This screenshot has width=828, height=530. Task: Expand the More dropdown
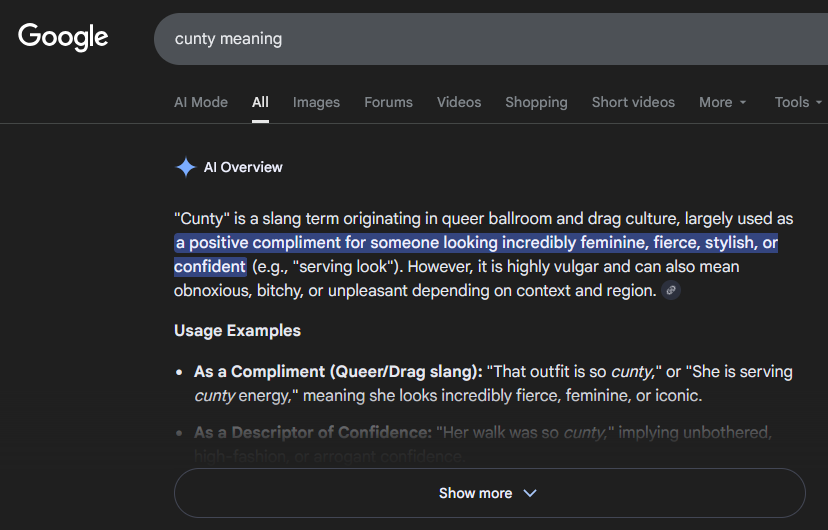click(x=722, y=102)
